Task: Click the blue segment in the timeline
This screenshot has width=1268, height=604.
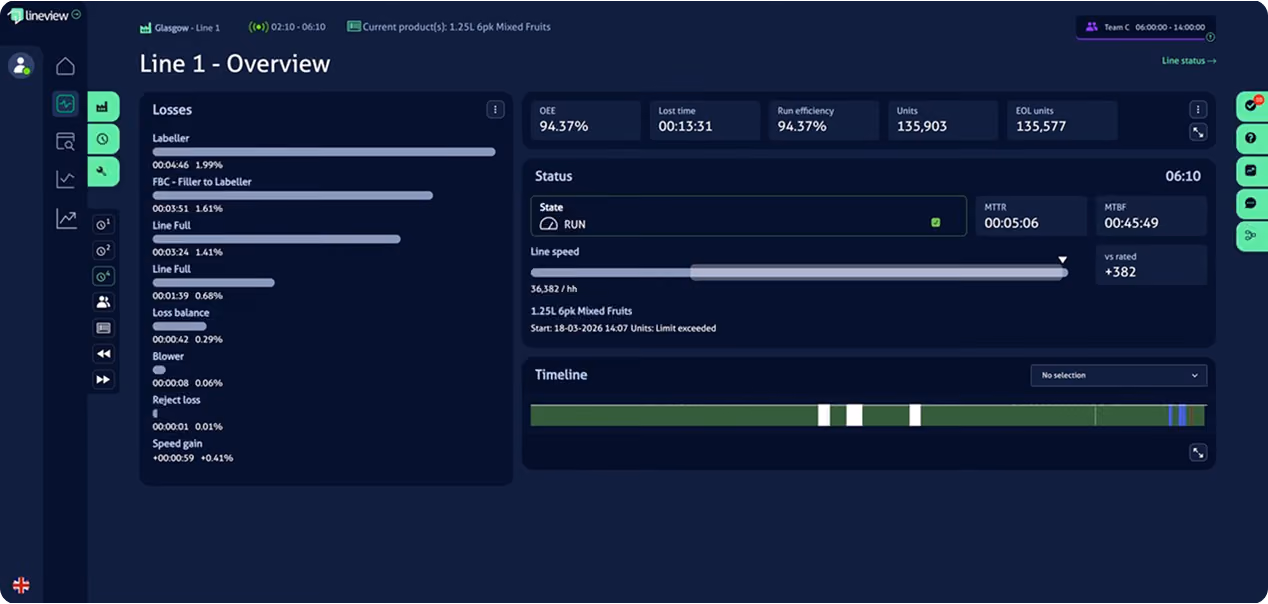Action: tap(1181, 415)
